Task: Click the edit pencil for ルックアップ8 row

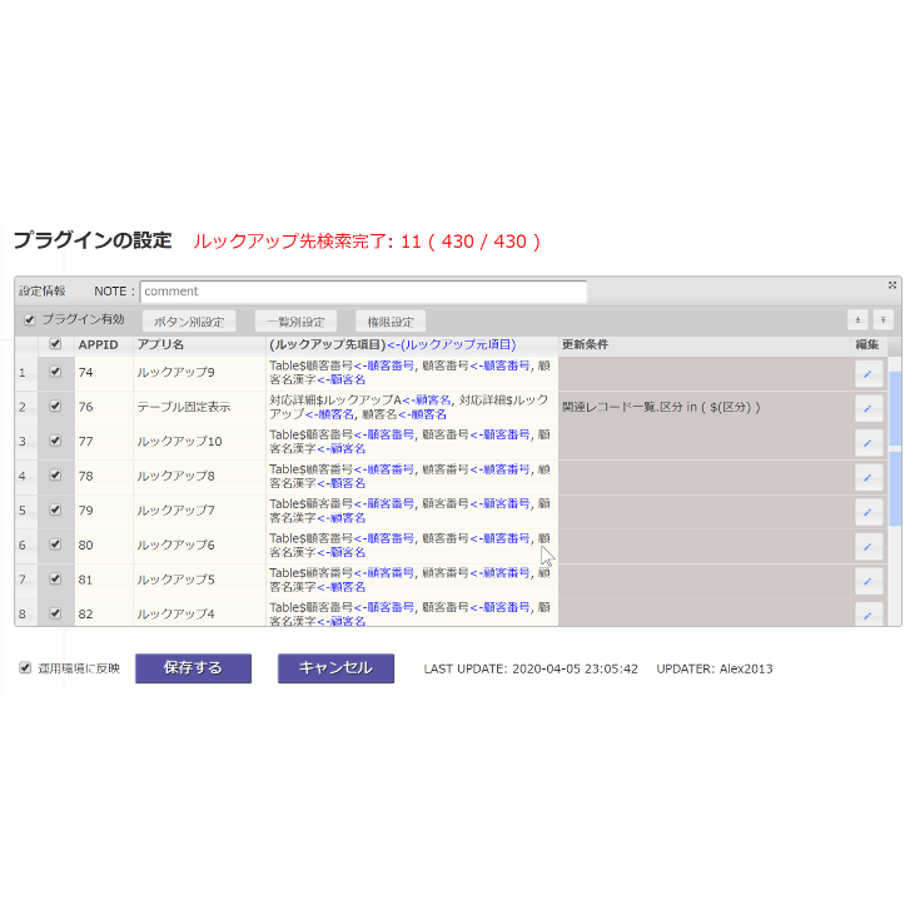Action: pyautogui.click(x=868, y=478)
